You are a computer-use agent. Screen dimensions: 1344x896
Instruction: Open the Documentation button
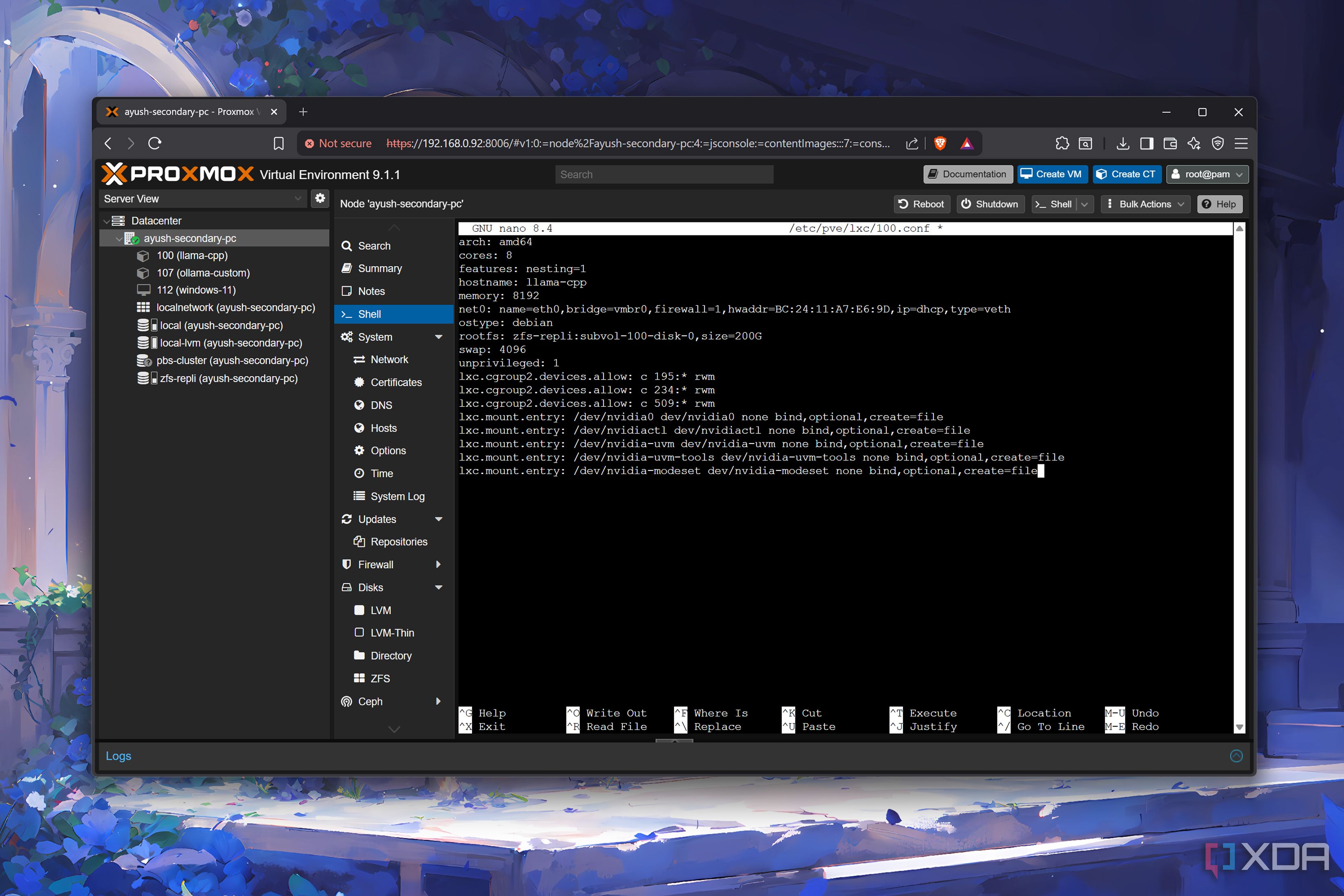point(967,174)
